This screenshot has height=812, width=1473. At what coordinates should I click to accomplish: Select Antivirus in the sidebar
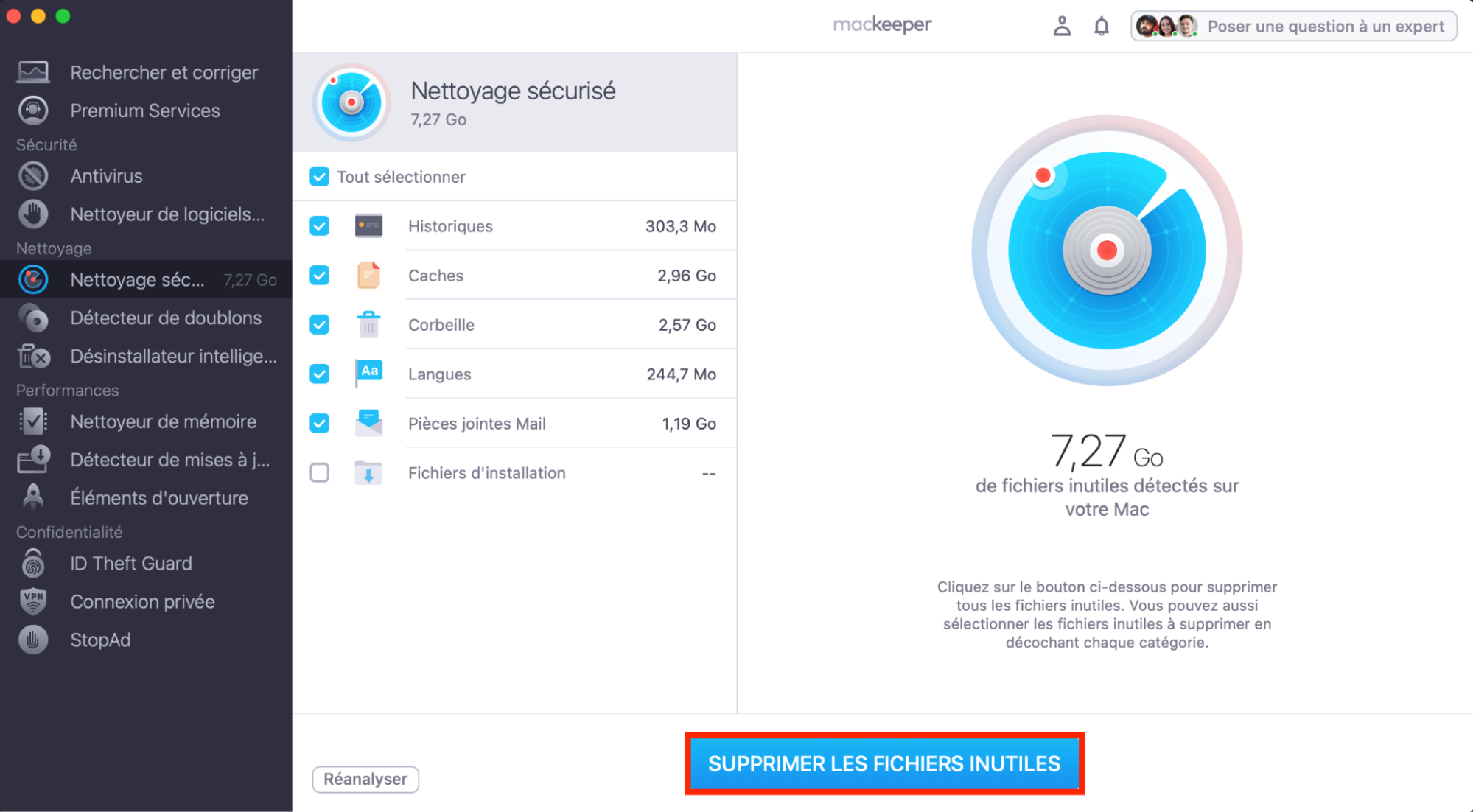(146, 176)
